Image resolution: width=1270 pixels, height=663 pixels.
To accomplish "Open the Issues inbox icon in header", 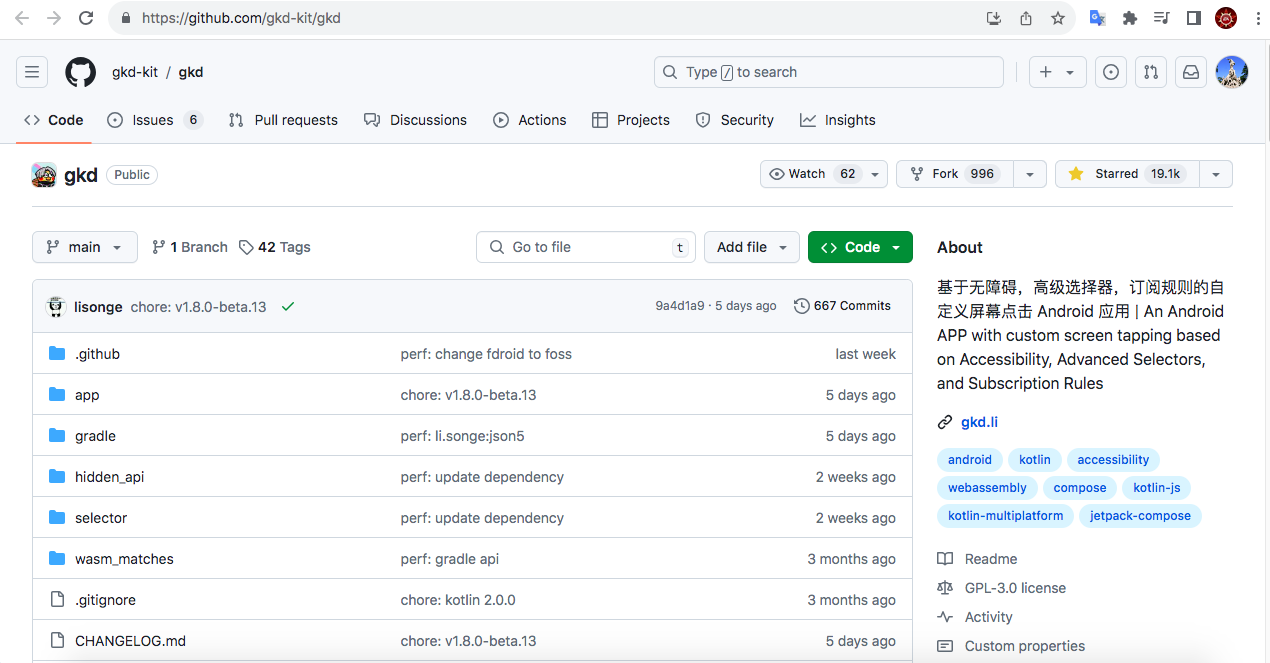I will coord(1111,72).
